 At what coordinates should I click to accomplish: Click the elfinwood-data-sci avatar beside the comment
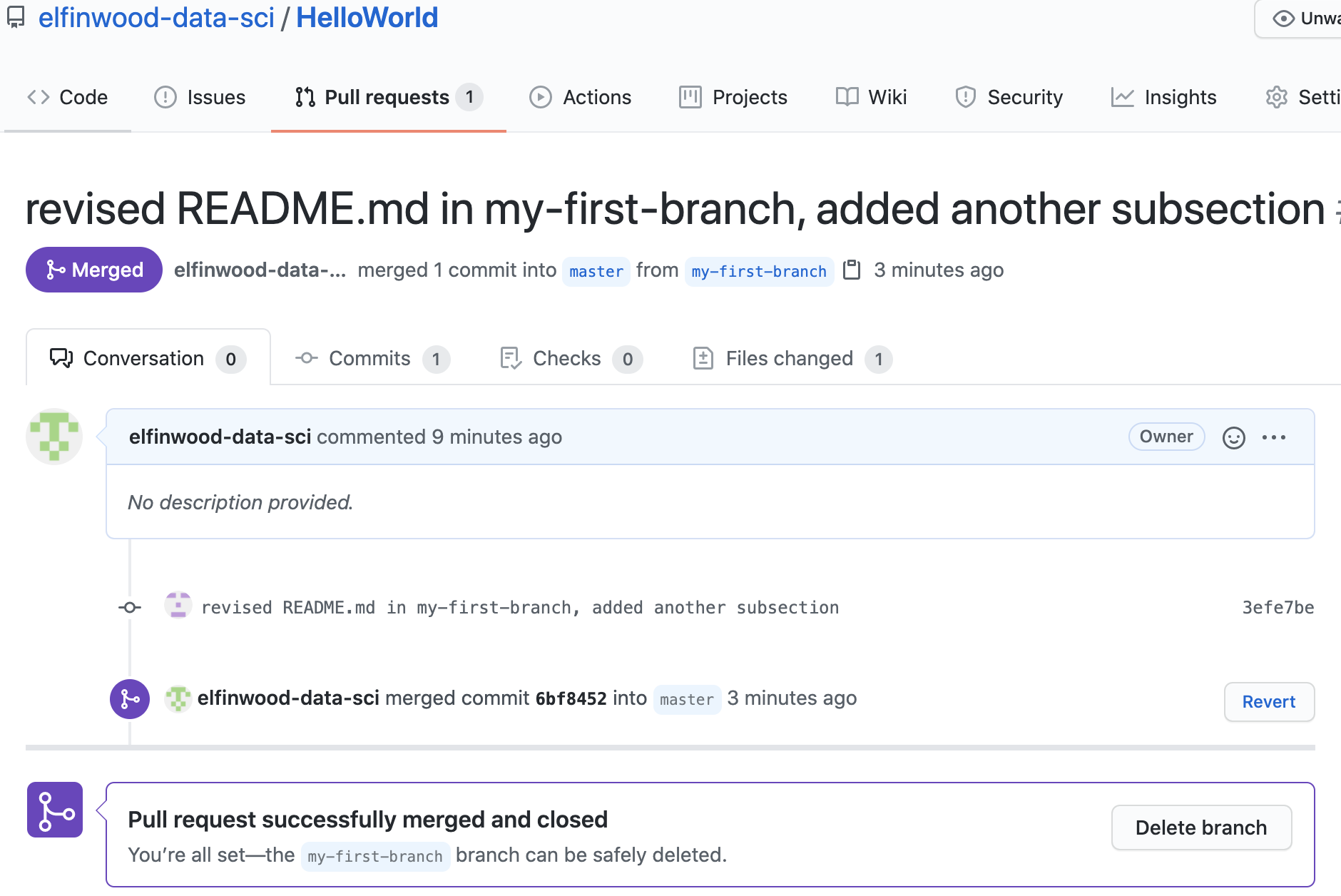tap(54, 437)
